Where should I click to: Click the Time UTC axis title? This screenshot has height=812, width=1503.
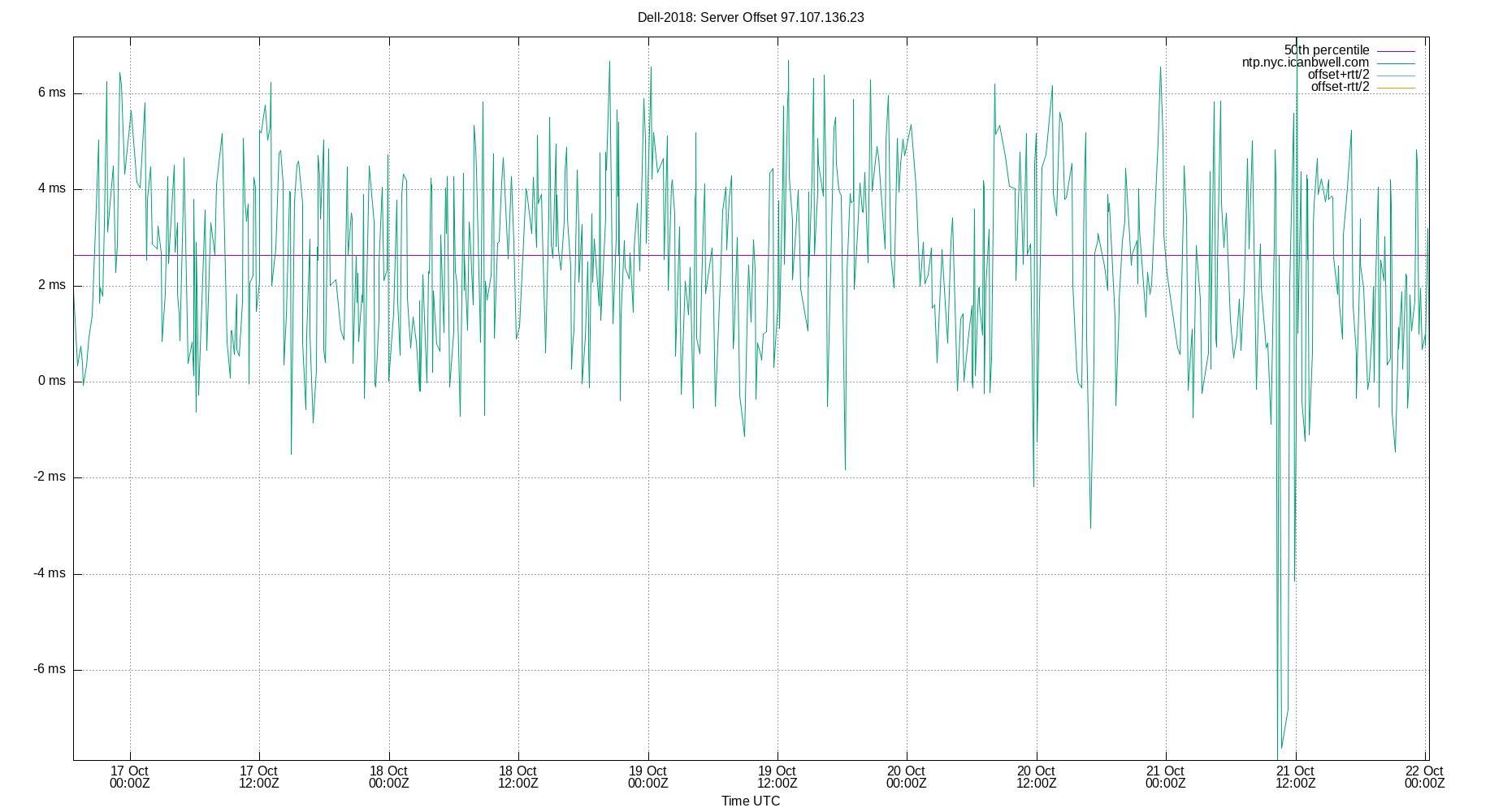point(751,801)
